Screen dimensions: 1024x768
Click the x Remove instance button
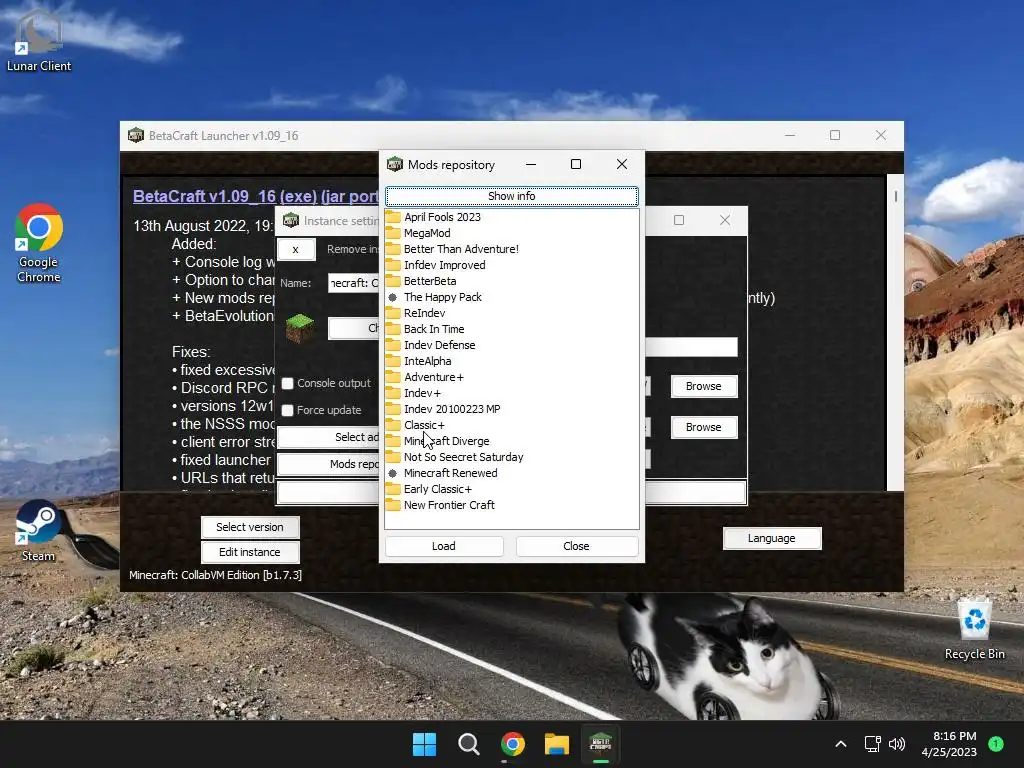pyautogui.click(x=296, y=249)
